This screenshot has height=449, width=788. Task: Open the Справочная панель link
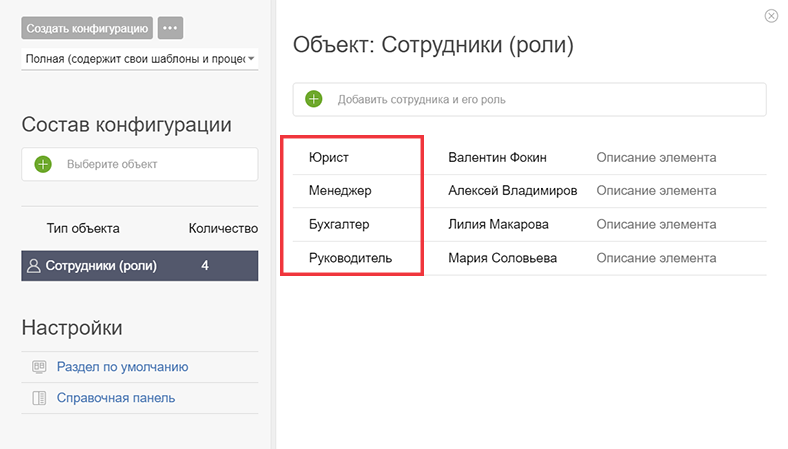coord(116,398)
